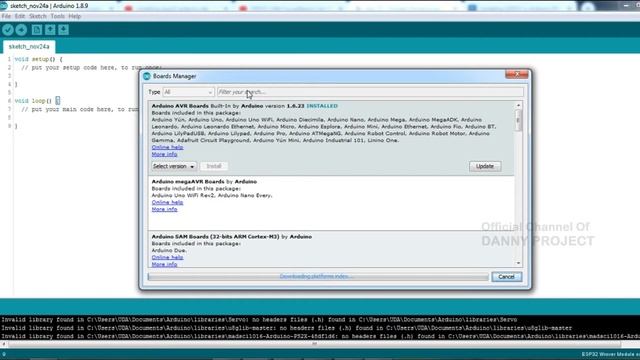Image resolution: width=640 pixels, height=360 pixels.
Task: Click the void setup() code line
Action: point(39,59)
